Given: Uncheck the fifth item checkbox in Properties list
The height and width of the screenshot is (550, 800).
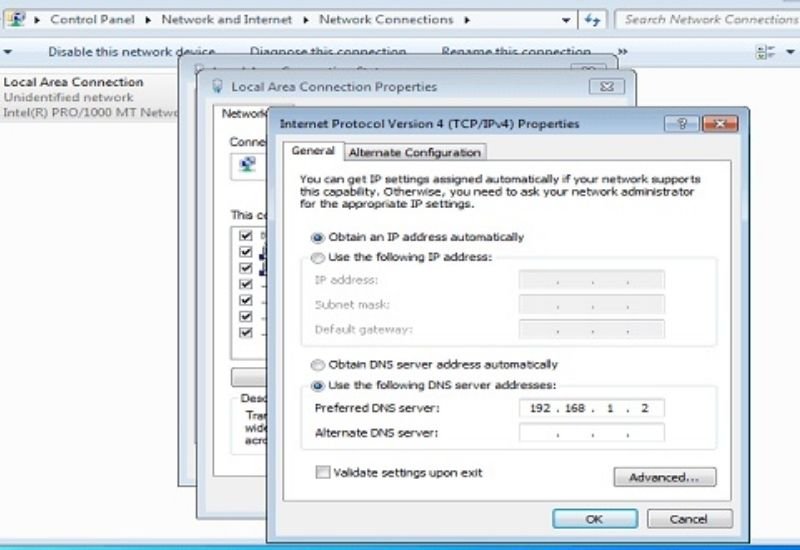Looking at the screenshot, I should click(x=245, y=300).
